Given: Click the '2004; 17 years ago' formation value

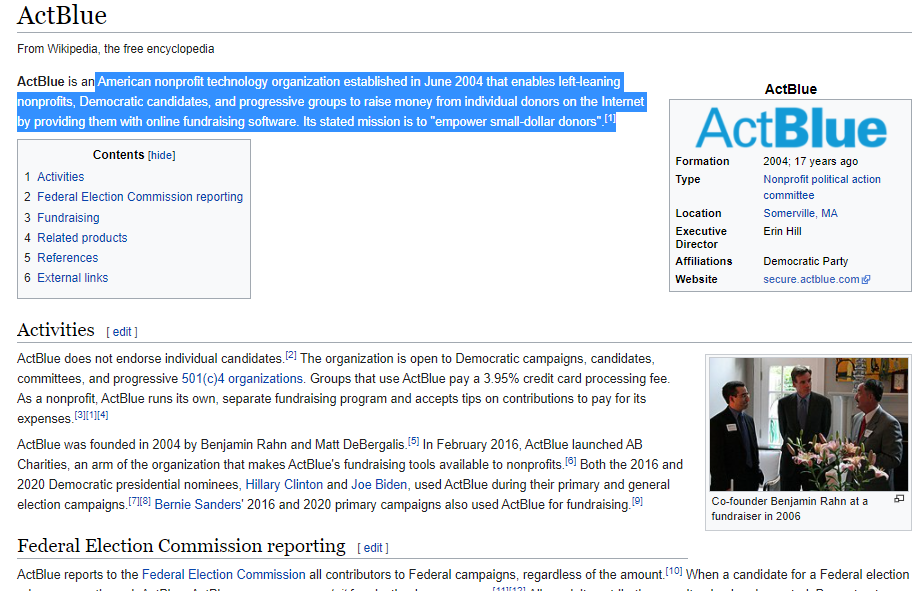Looking at the screenshot, I should click(811, 161).
